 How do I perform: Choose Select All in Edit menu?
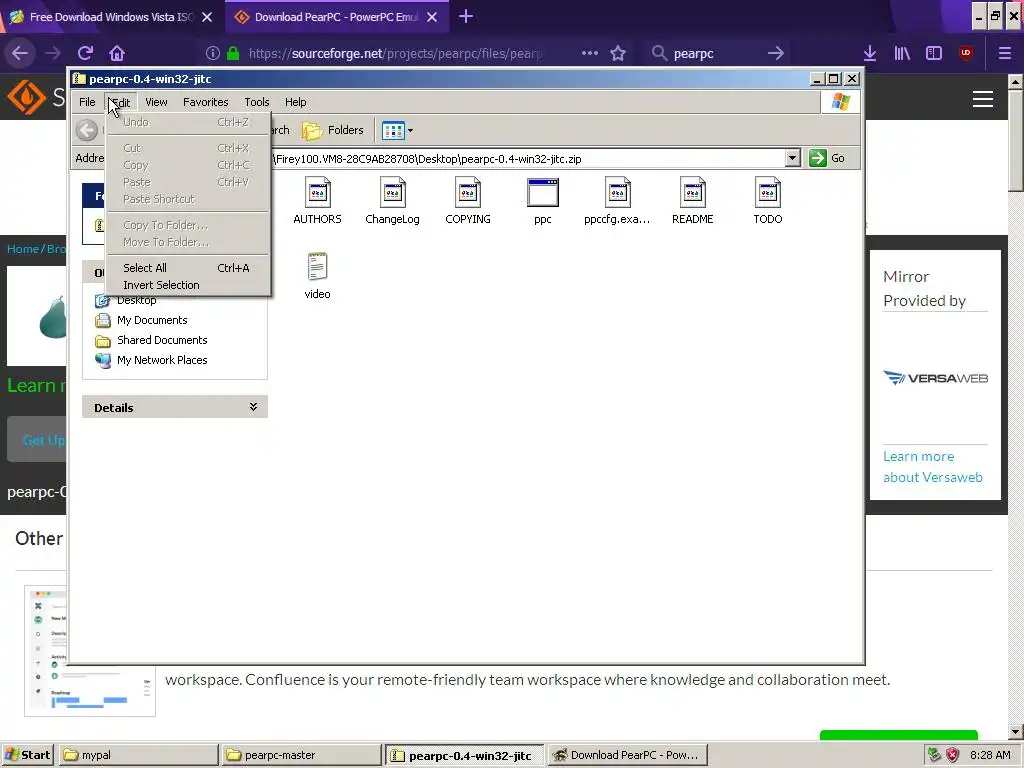point(187,268)
